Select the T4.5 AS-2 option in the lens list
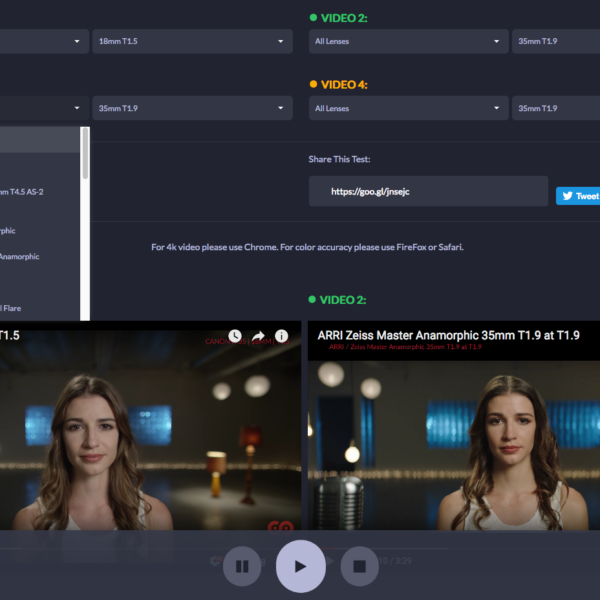 [x=40, y=192]
